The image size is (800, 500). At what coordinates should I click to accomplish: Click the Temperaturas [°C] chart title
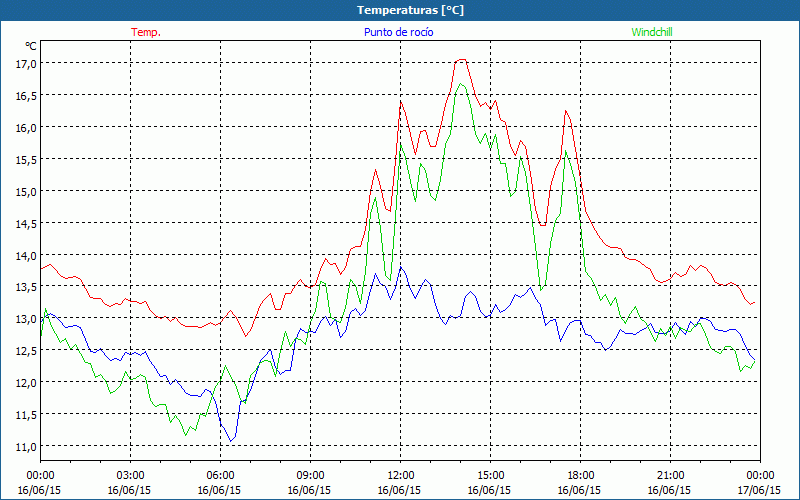pos(410,10)
